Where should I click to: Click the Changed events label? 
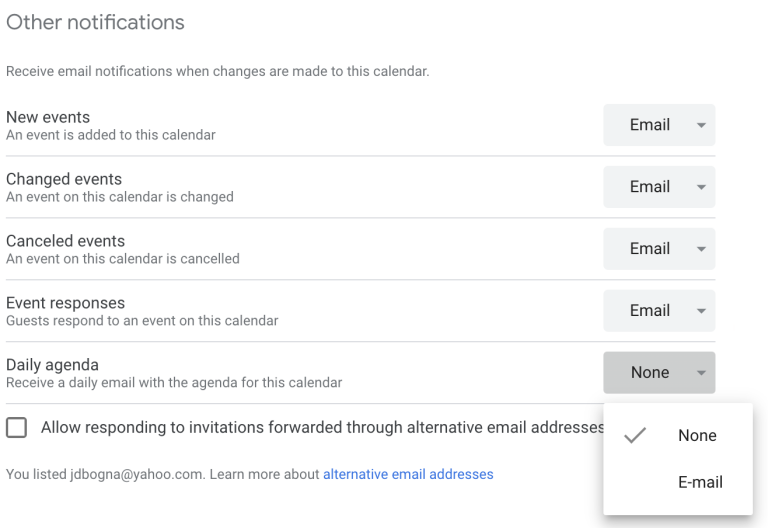[64, 179]
